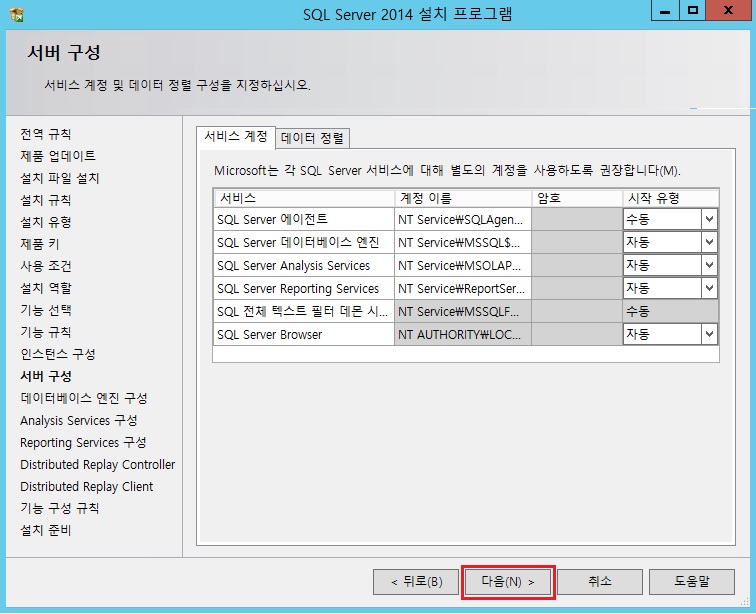The image size is (756, 614).
Task: Open startup type dropdown for SQL Server Analysis Services
Action: coord(709,265)
